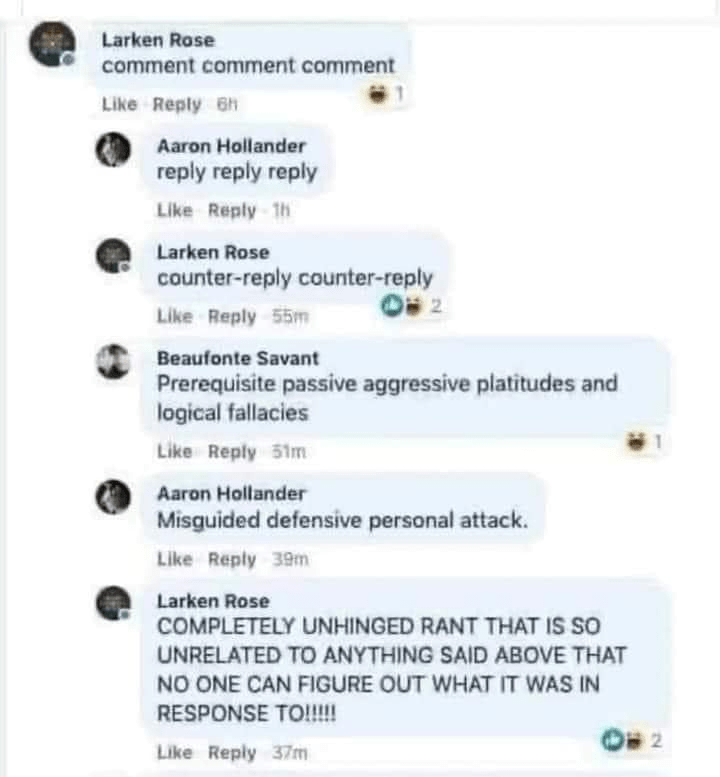This screenshot has width=720, height=777.
Task: Click Beaufonte Savant's avatar picture
Action: tap(113, 362)
